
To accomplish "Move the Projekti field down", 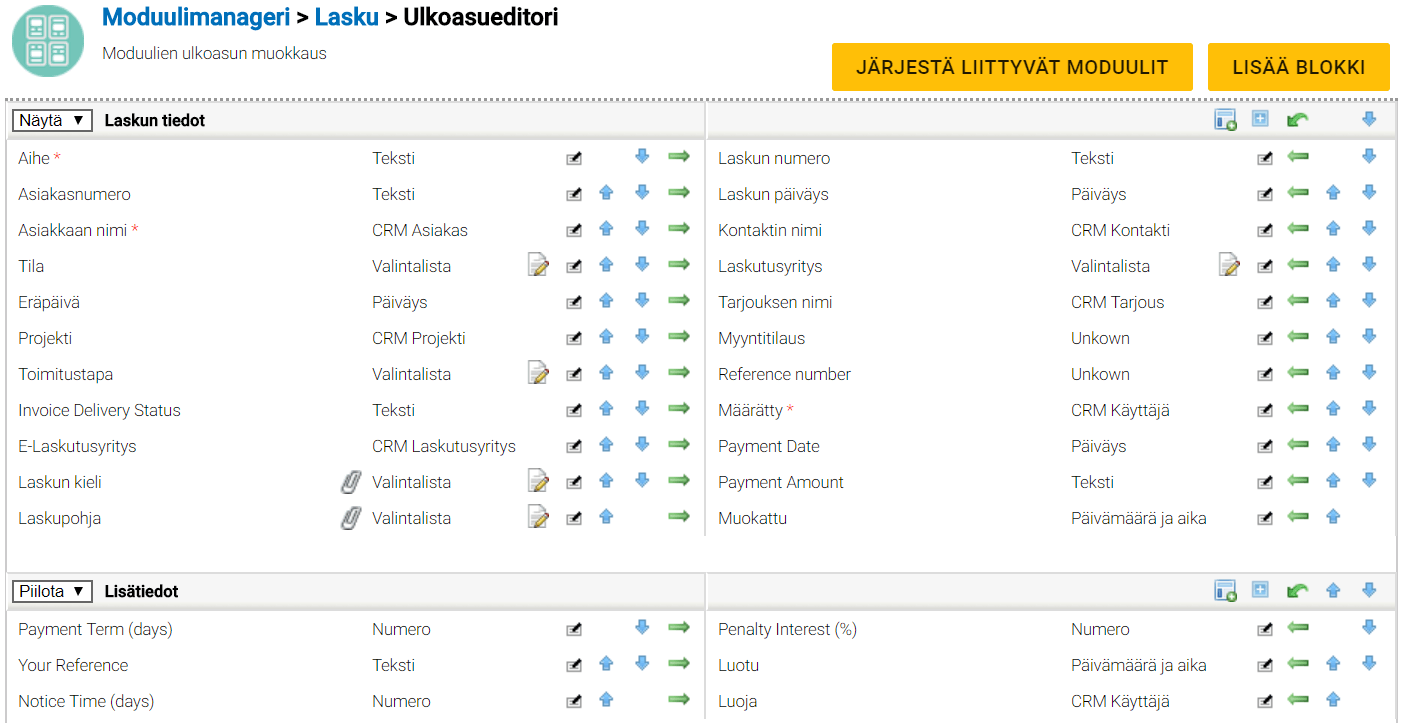I will (x=642, y=337).
